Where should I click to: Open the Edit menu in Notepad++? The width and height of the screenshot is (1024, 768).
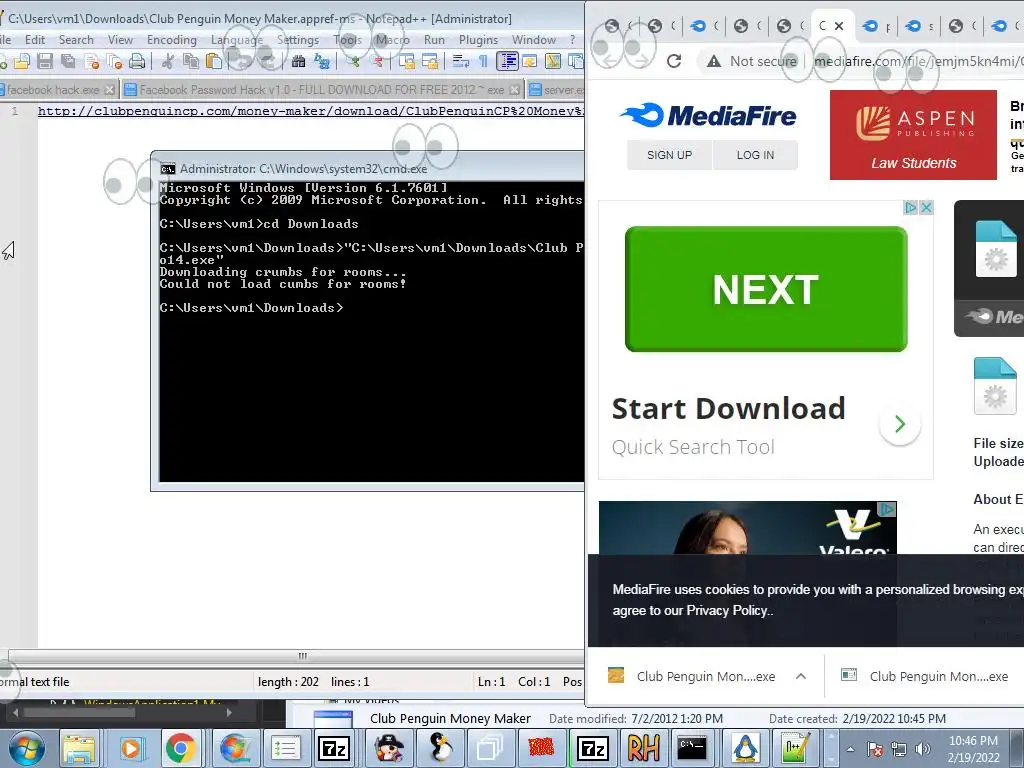(x=35, y=40)
